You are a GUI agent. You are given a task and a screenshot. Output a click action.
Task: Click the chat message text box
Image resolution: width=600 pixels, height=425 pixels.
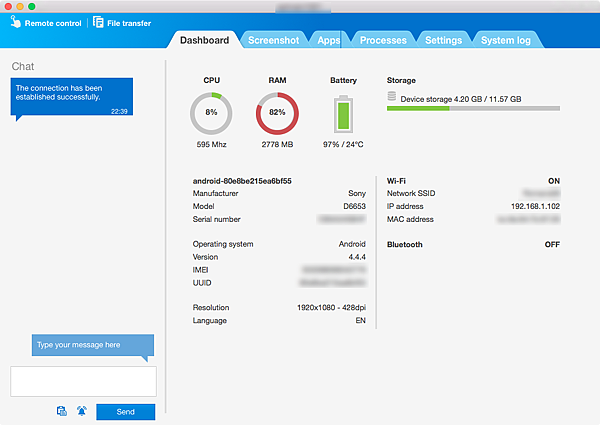(83, 381)
